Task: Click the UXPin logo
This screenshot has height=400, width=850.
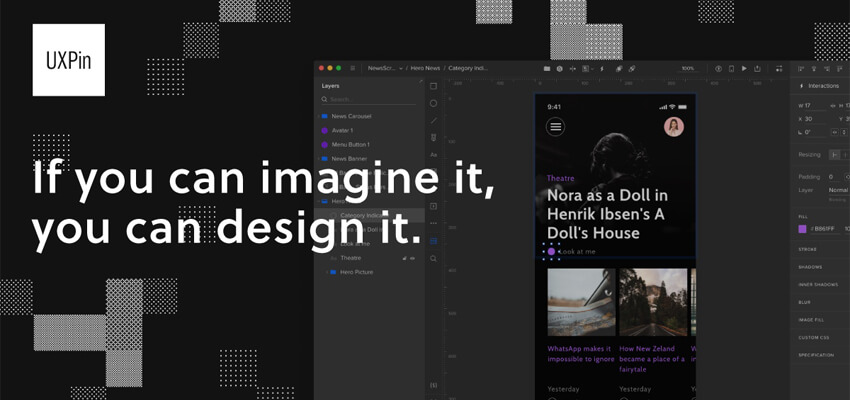Action: [x=68, y=60]
